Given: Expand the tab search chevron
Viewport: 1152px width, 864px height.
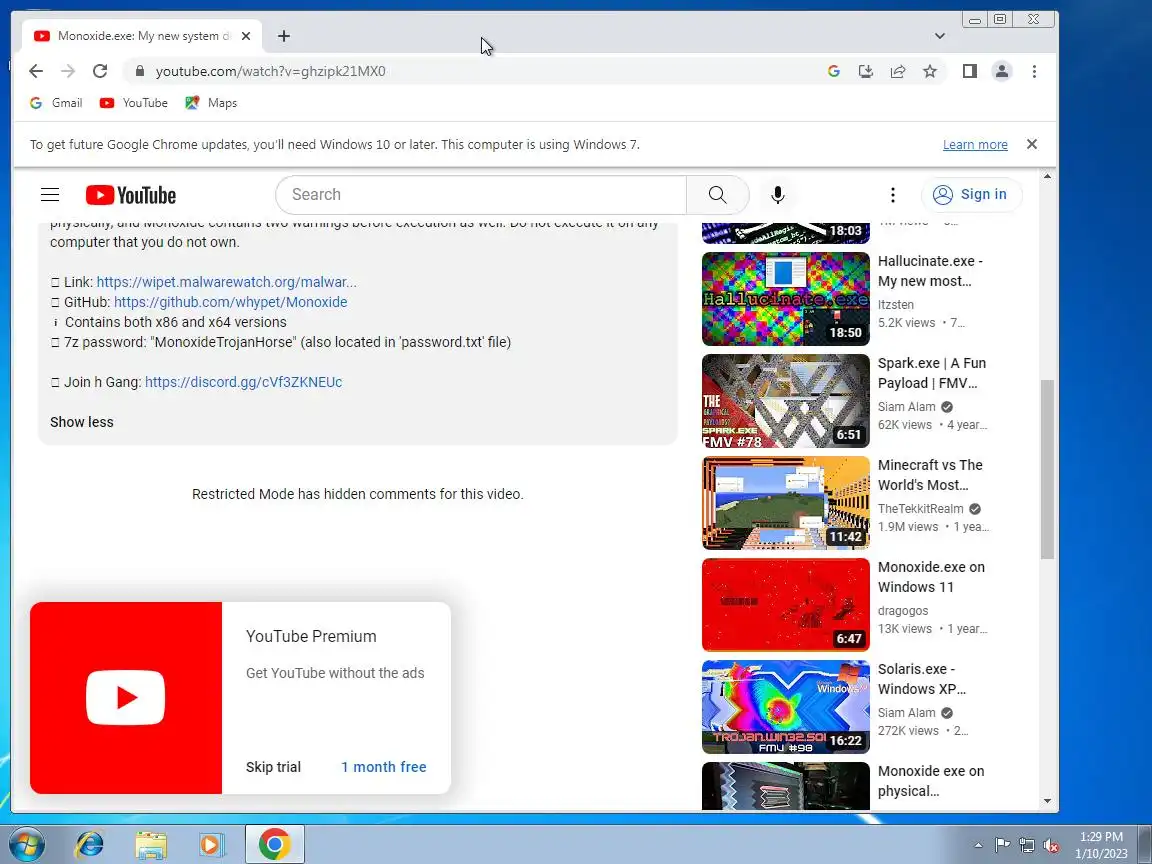Looking at the screenshot, I should pos(940,36).
